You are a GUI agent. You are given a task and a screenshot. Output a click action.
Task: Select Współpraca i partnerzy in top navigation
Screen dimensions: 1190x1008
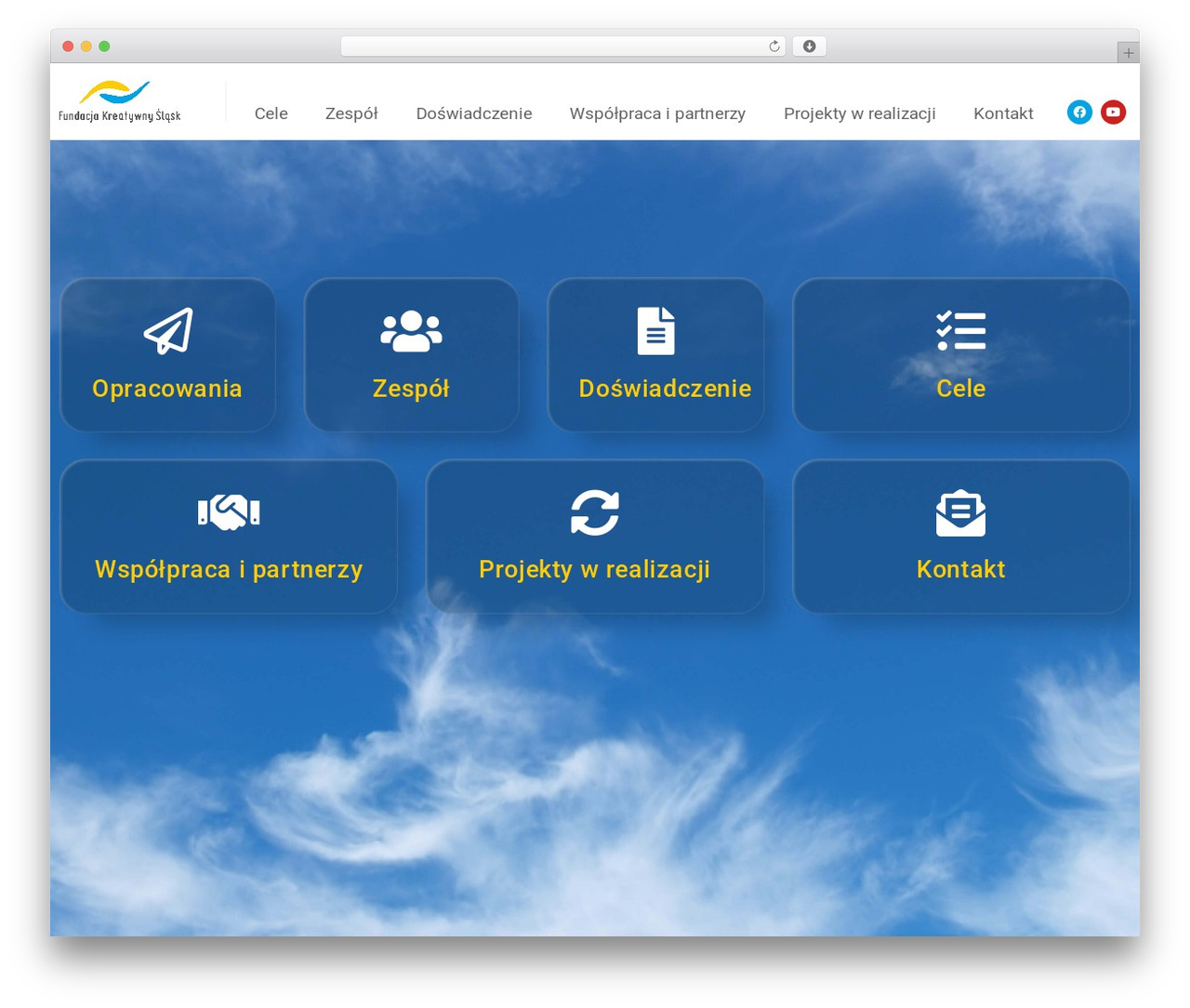[657, 113]
